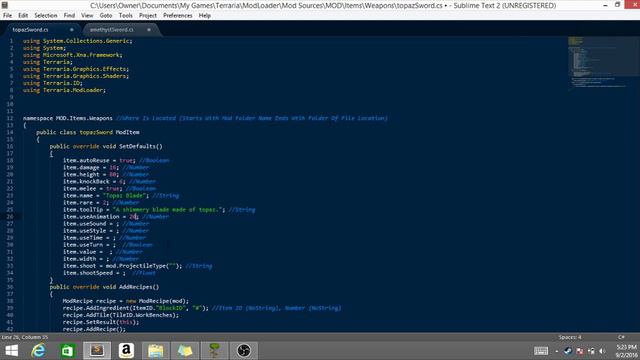
Task: Open the Terraria tree taskbar icon
Action: pyautogui.click(x=214, y=351)
